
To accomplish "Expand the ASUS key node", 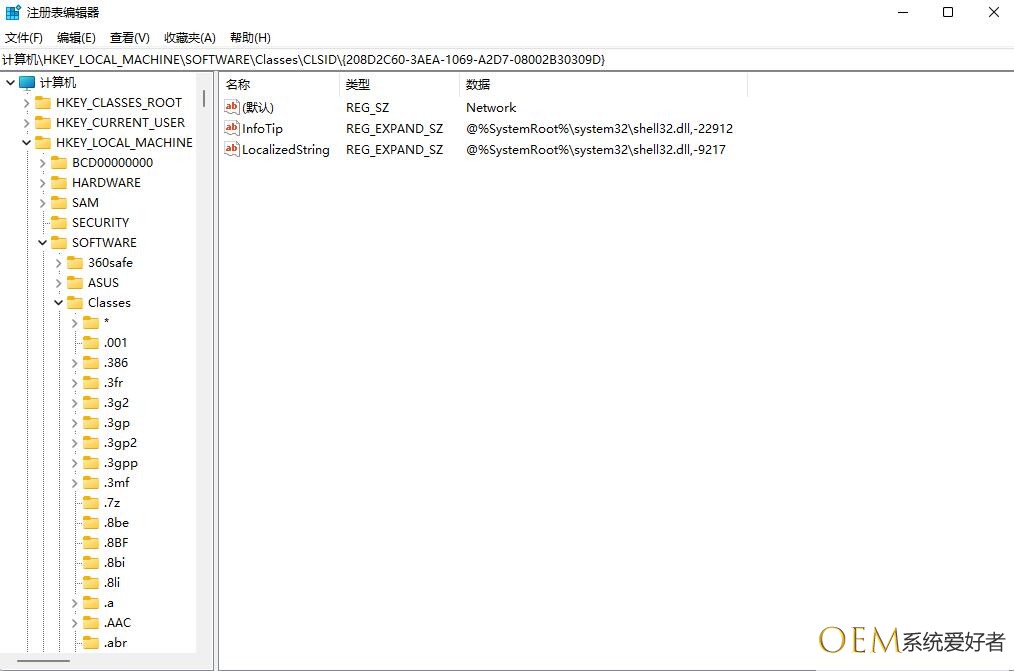I will tap(59, 283).
